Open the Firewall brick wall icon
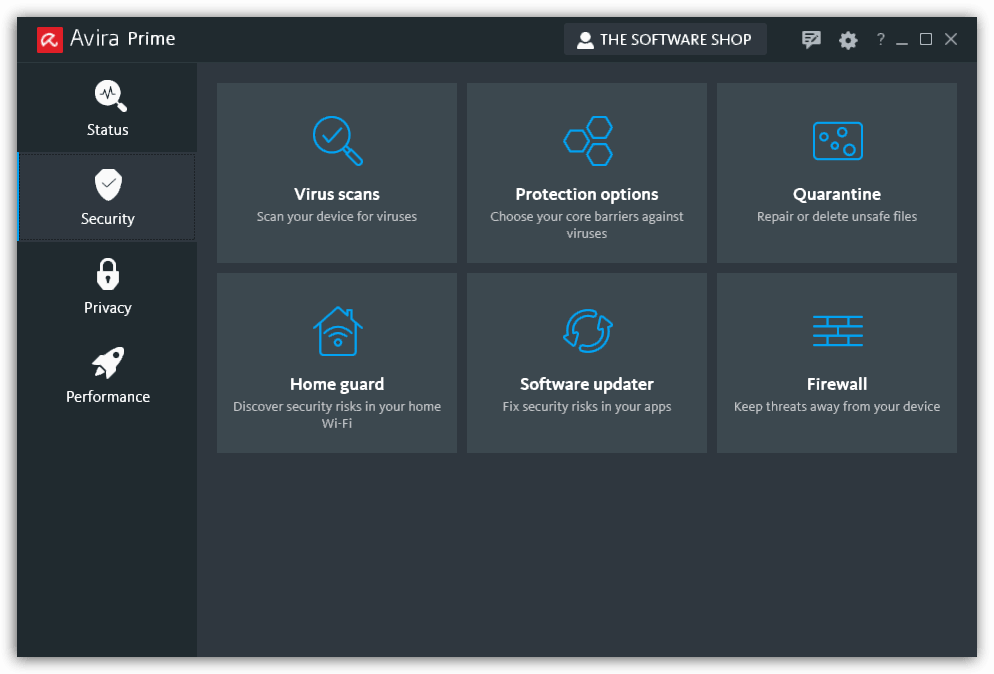The height and width of the screenshot is (674, 994). tap(837, 331)
